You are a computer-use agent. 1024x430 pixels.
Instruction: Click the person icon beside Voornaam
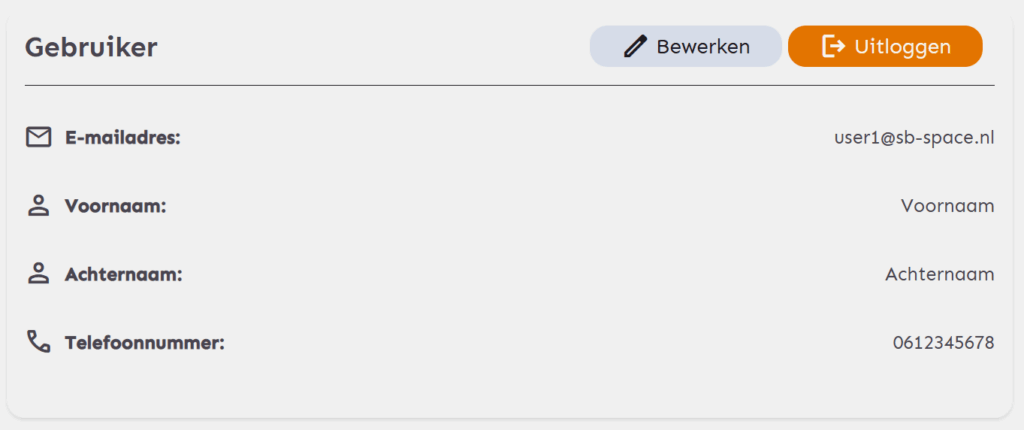tap(39, 206)
